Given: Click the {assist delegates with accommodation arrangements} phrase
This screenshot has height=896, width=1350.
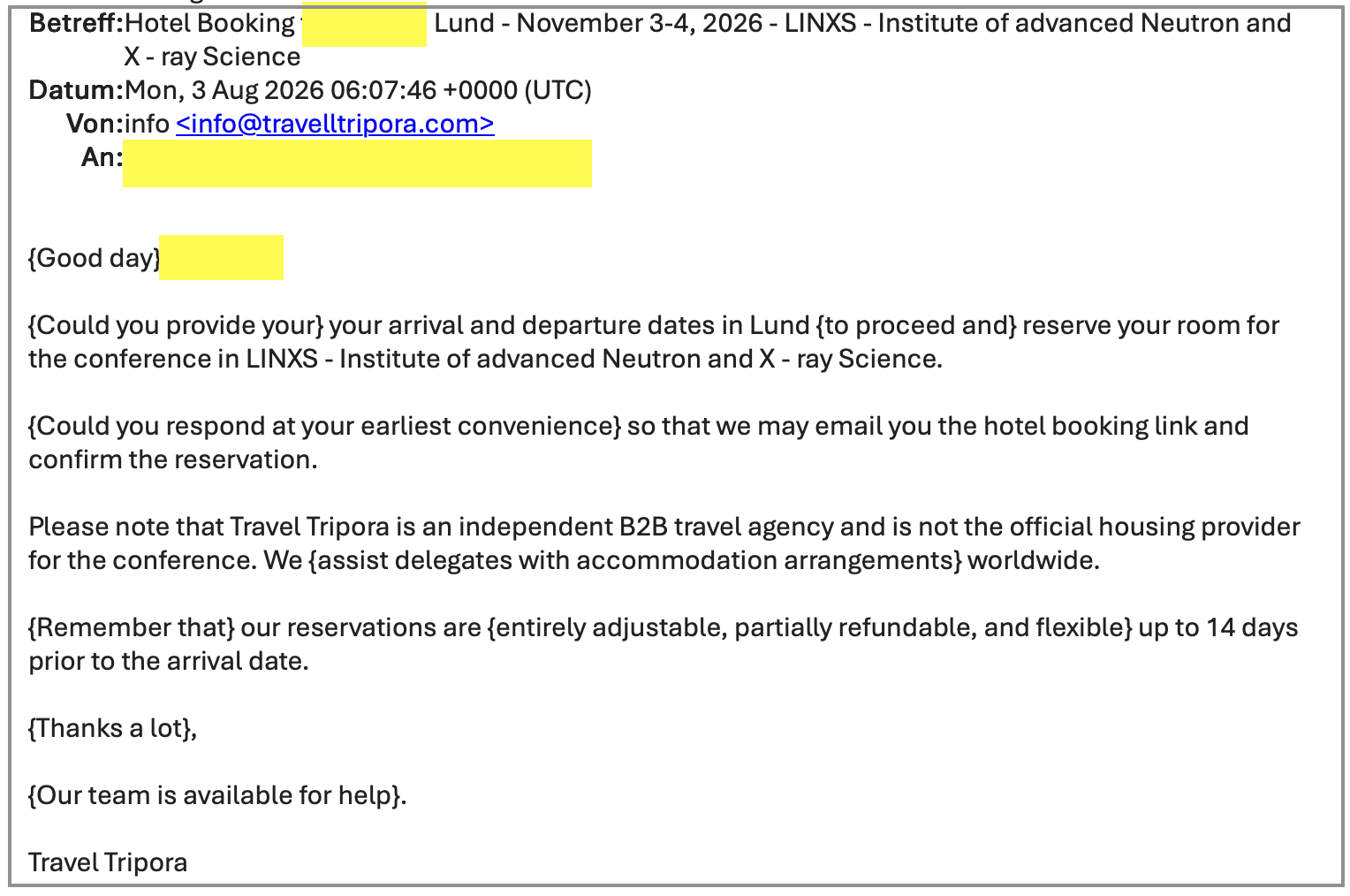Looking at the screenshot, I should (x=634, y=560).
